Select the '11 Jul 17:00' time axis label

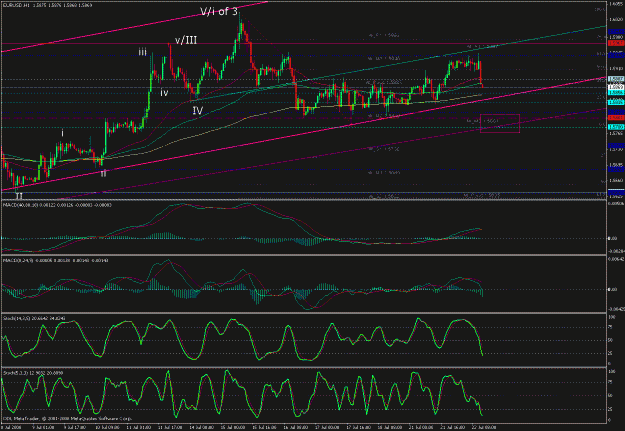pyautogui.click(x=170, y=427)
